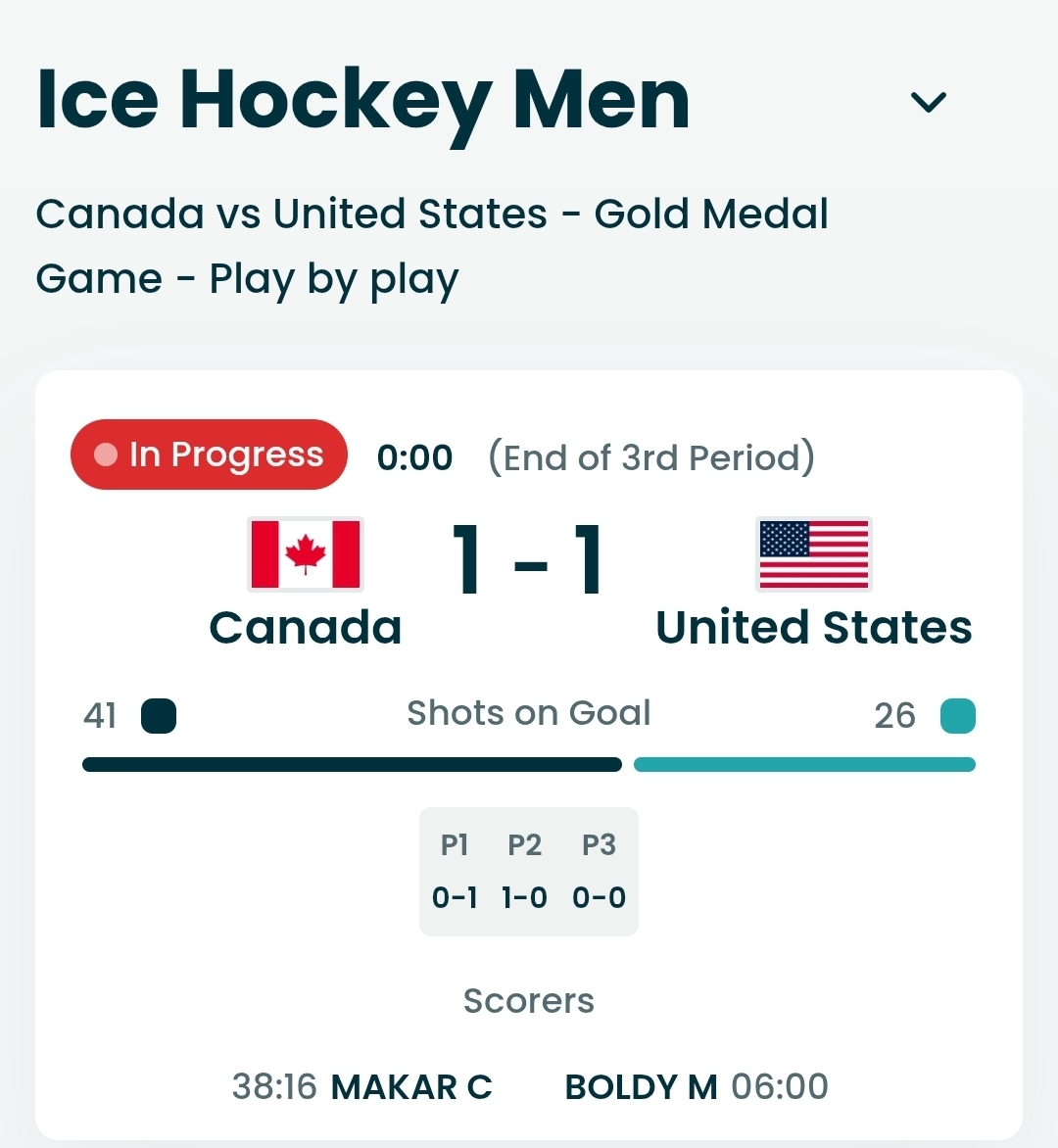Screen dimensions: 1058x1148
Task: Click United States' teal shots legend swatch
Action: click(x=957, y=716)
